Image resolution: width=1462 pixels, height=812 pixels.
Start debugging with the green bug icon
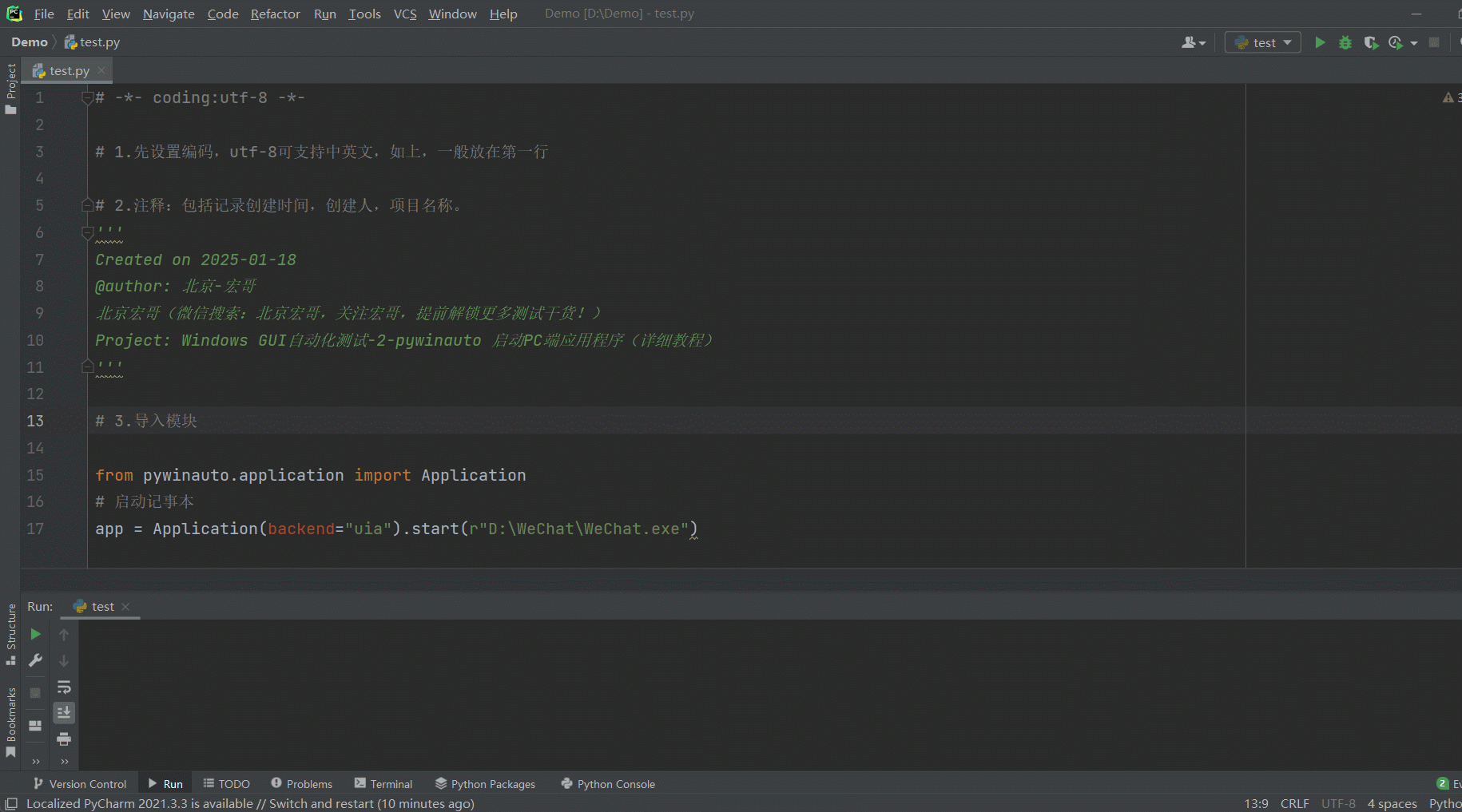[x=1345, y=43]
